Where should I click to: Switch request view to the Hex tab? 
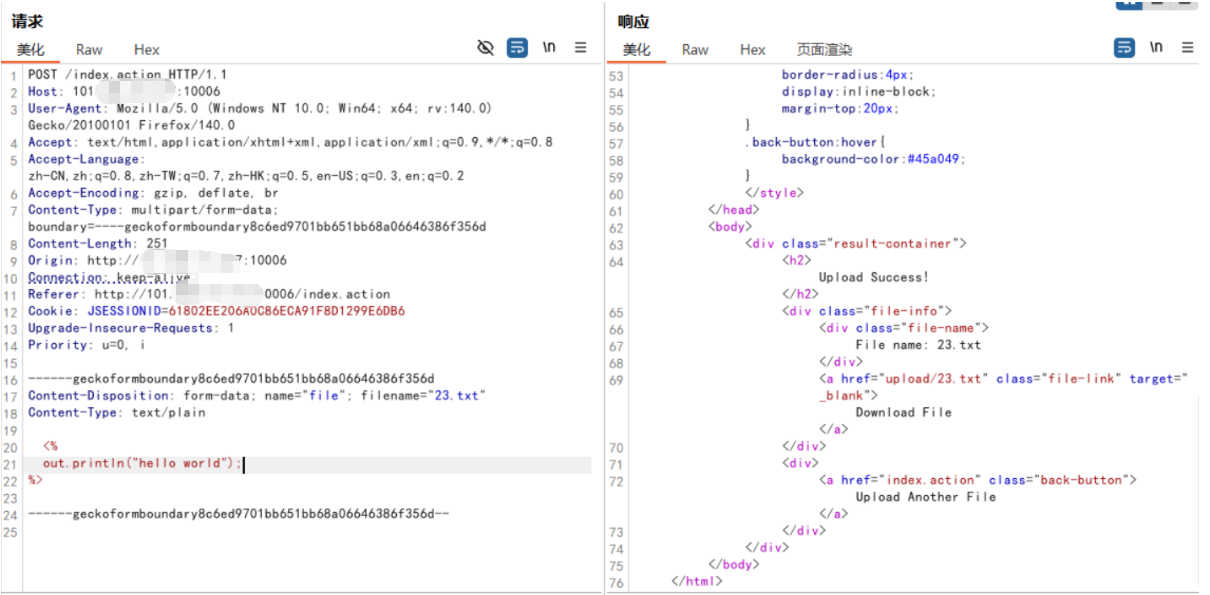click(x=146, y=50)
